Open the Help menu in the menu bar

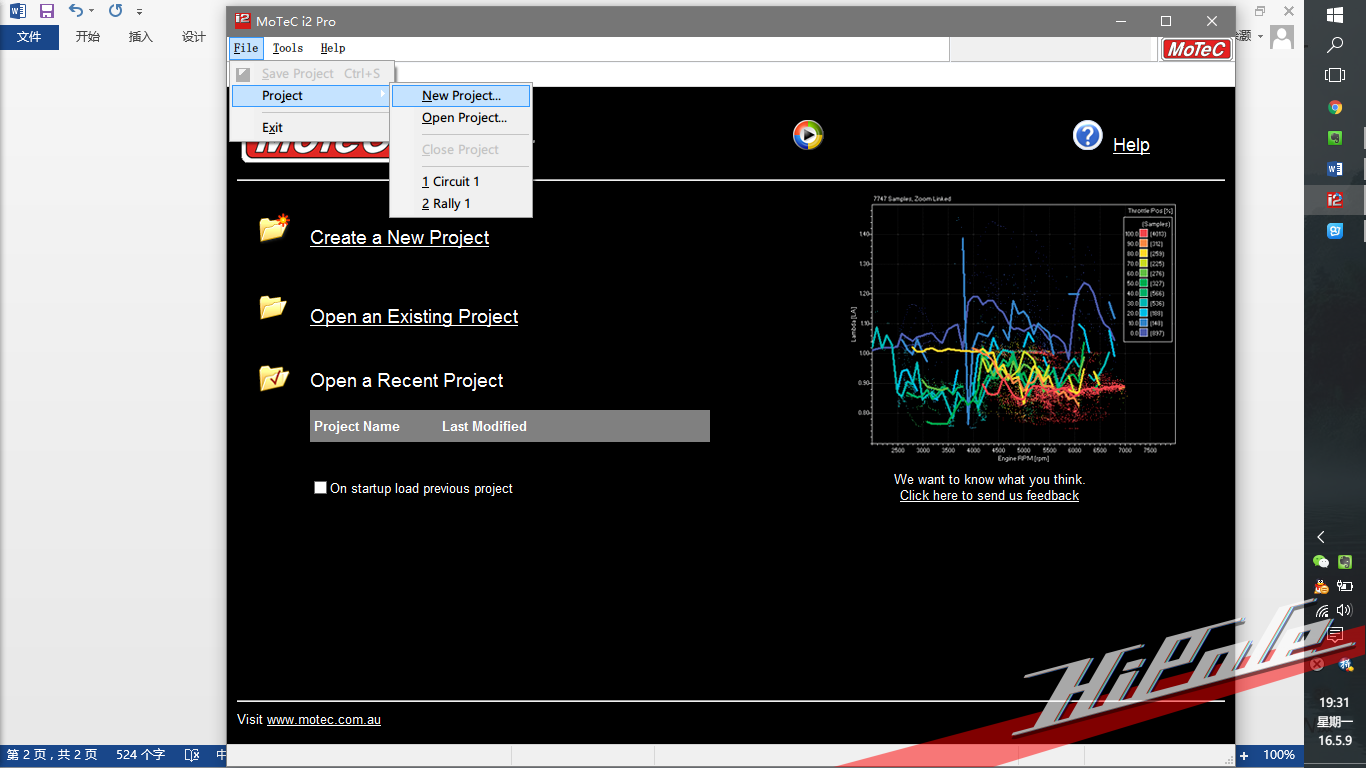(333, 48)
